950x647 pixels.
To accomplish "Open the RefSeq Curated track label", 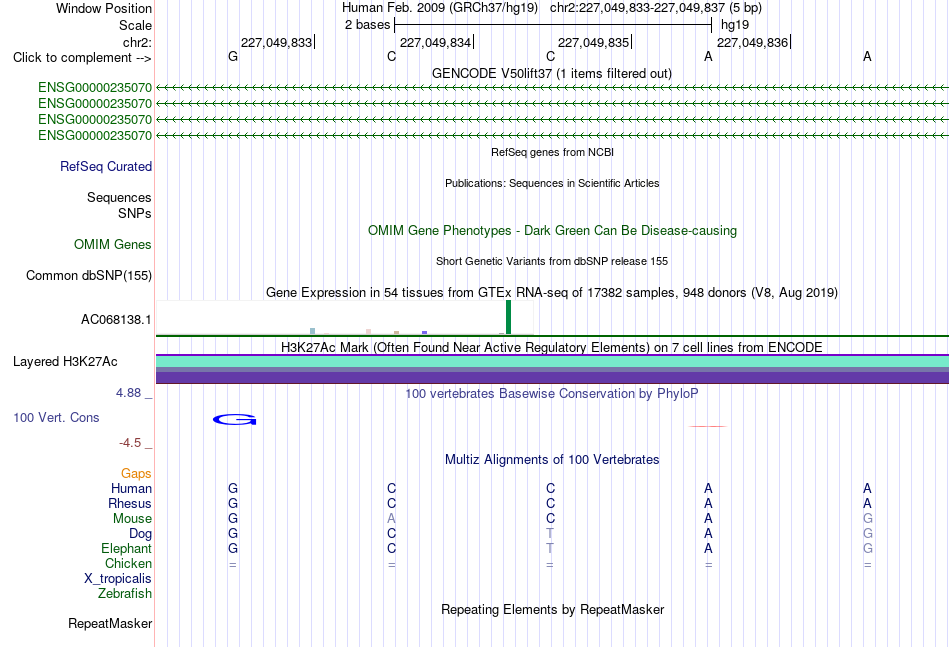I will pos(106,166).
